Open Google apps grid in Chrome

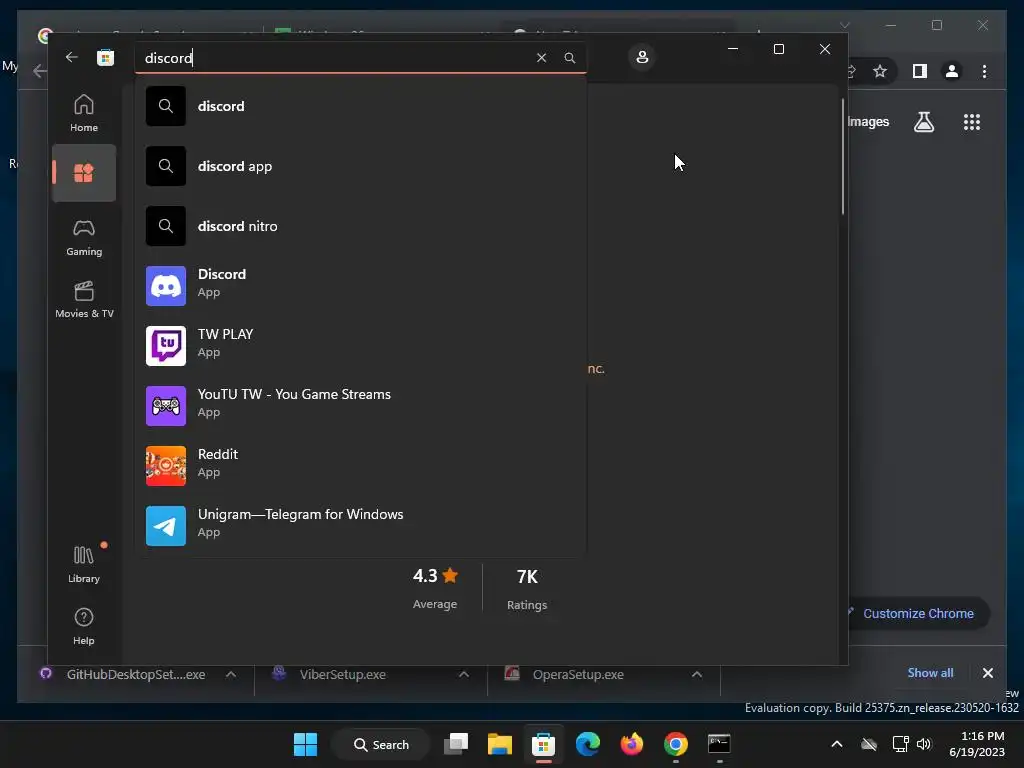972,122
